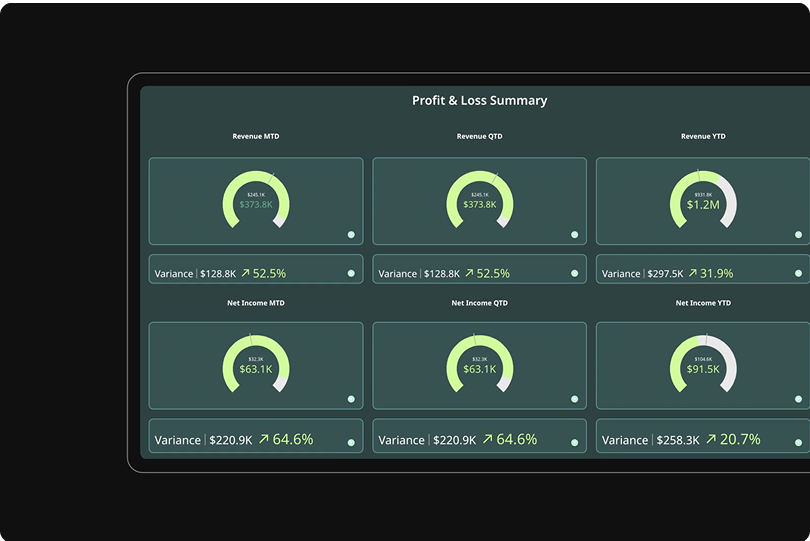Select the status dot in Net Income MTD gauge card
The width and height of the screenshot is (810, 541).
[x=351, y=399]
